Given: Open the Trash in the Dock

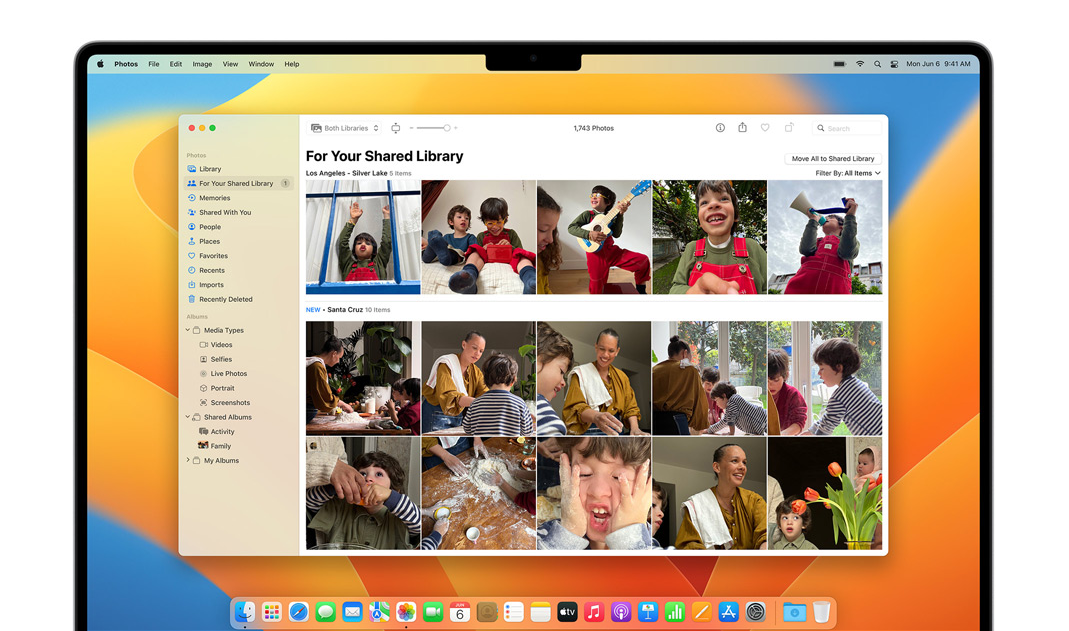Looking at the screenshot, I should [x=822, y=612].
